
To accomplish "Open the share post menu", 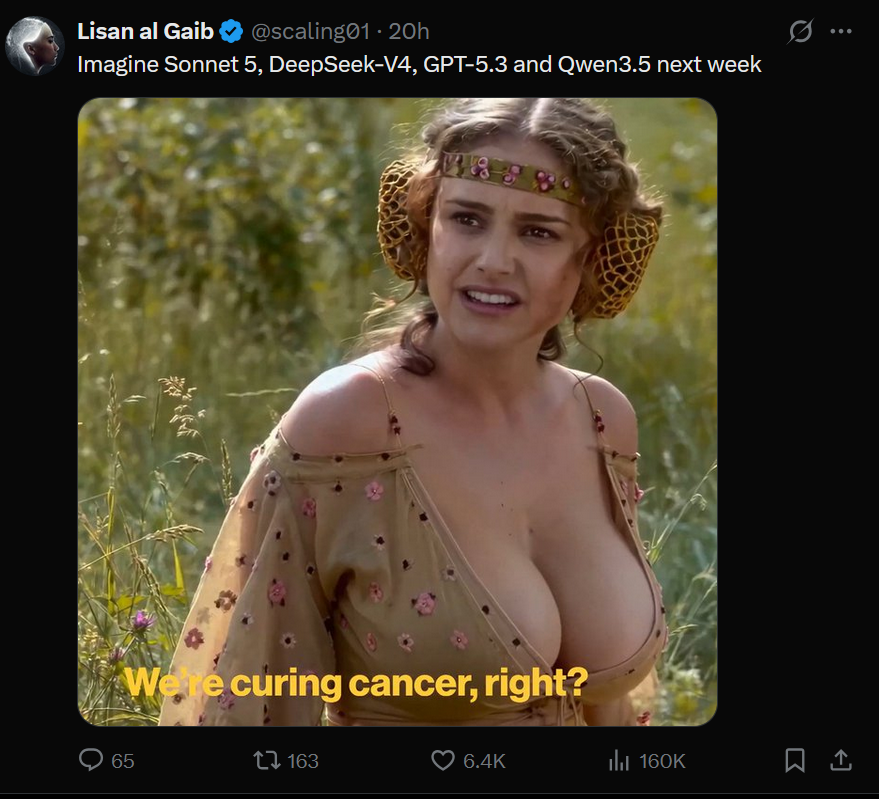I will [841, 761].
